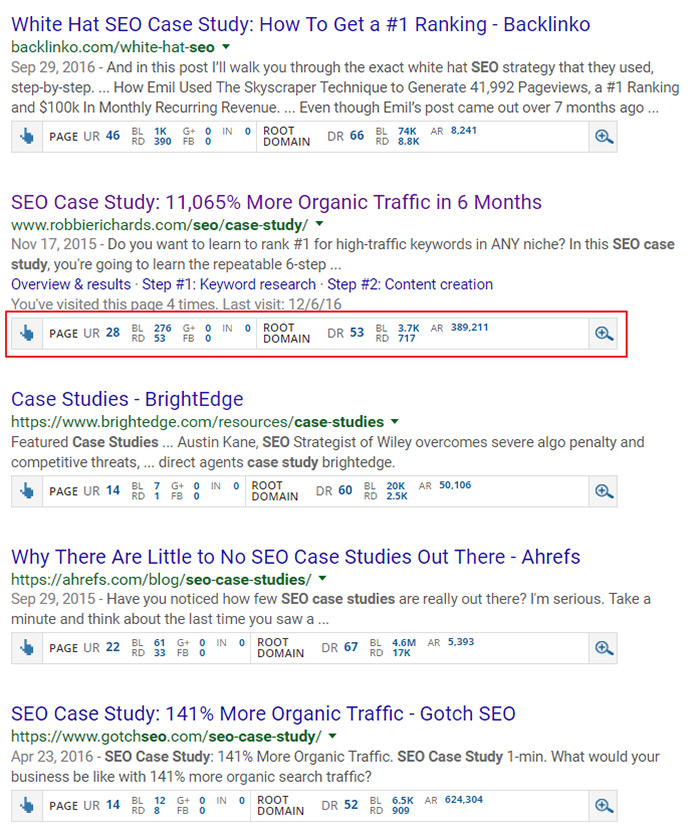Expand dropdown arrow next to ahrefs.com blog URL

(x=322, y=579)
